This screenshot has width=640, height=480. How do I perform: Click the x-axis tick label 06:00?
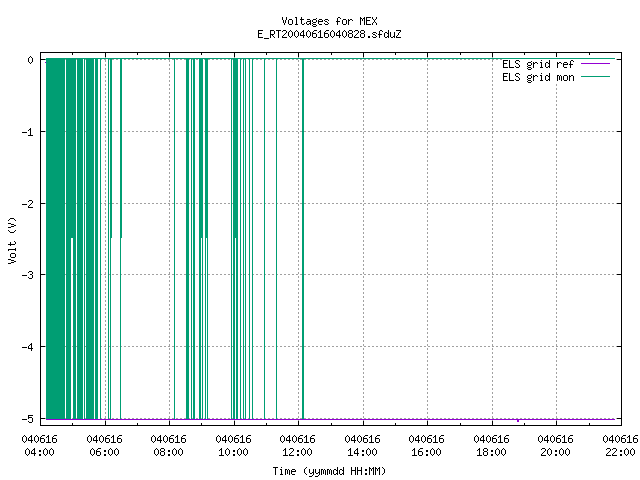click(104, 452)
